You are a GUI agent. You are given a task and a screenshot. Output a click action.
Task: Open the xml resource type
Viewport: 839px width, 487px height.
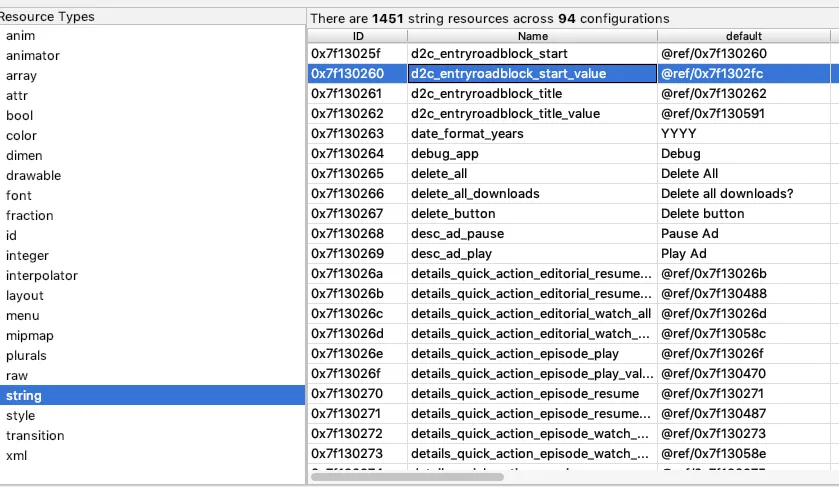17,456
